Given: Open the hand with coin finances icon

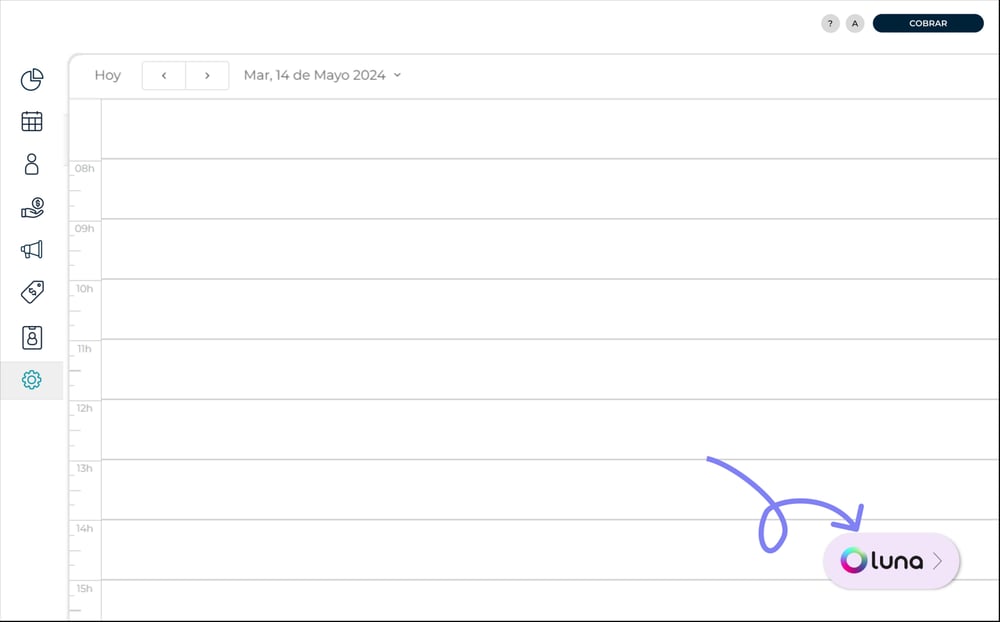Looking at the screenshot, I should 32,207.
